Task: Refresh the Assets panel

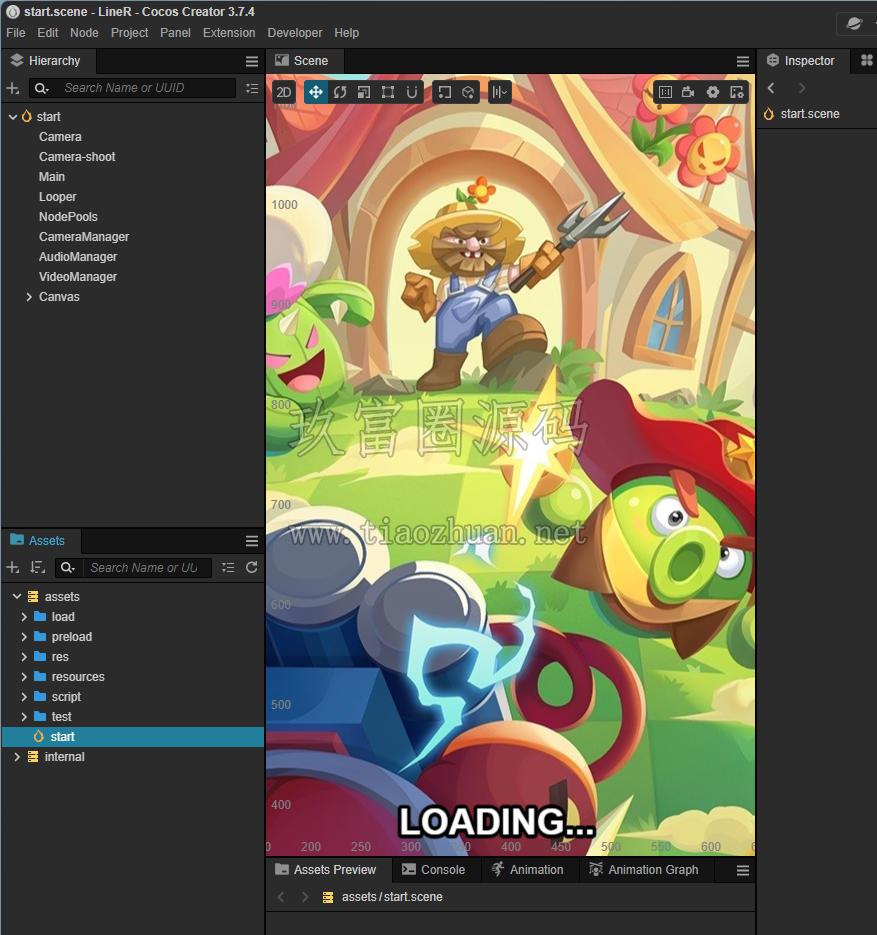Action: click(x=252, y=568)
